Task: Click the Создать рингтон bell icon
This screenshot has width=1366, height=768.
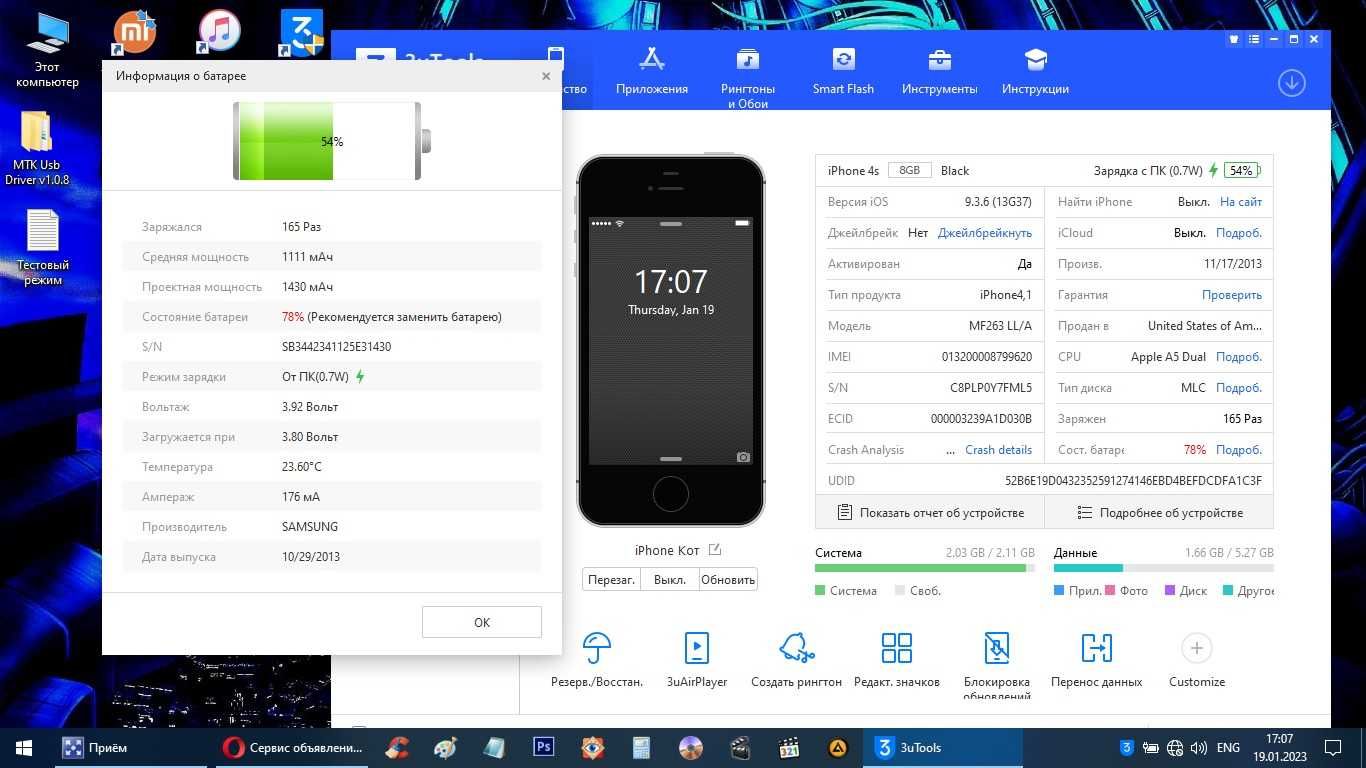Action: coord(797,648)
